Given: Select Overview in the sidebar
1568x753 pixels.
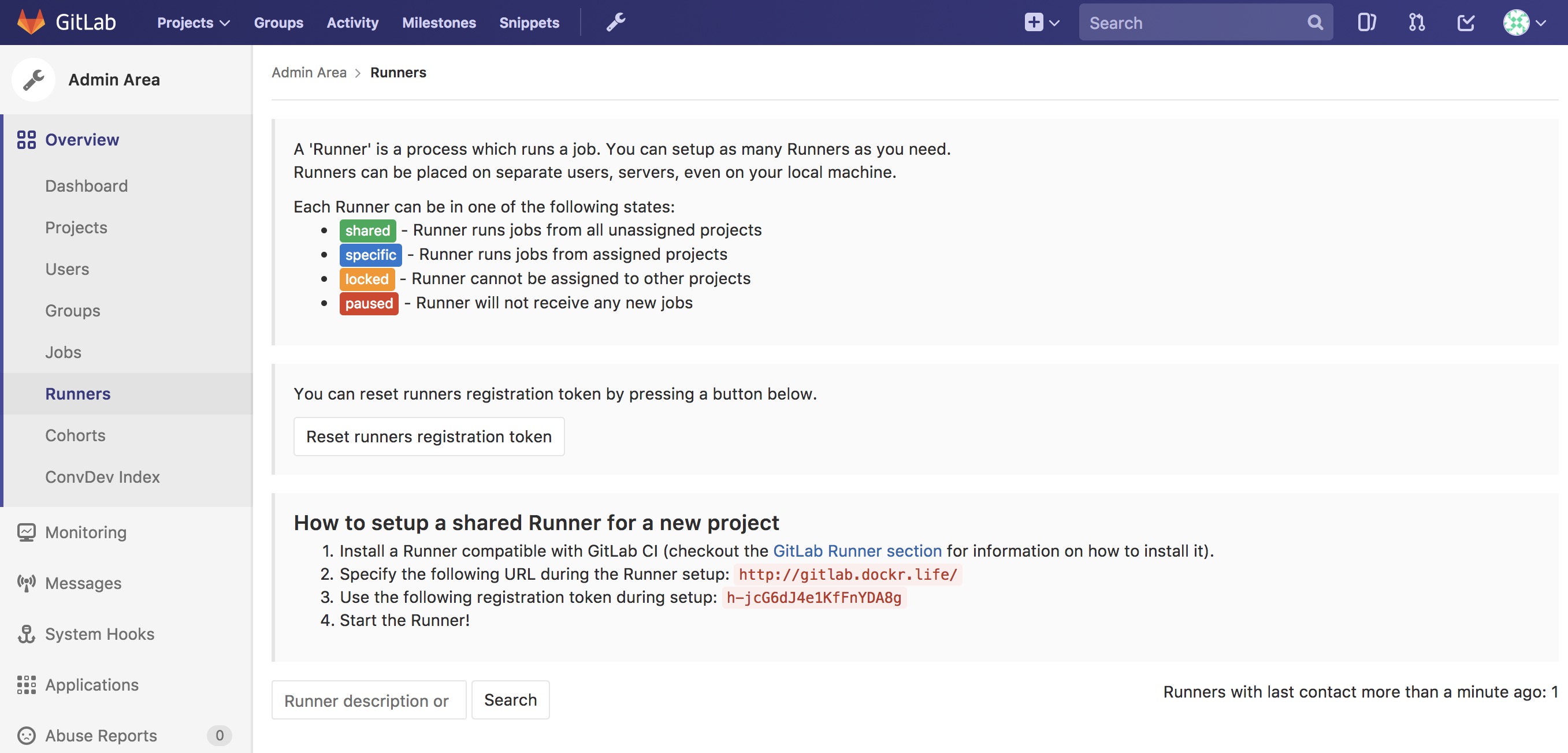Looking at the screenshot, I should [x=81, y=139].
